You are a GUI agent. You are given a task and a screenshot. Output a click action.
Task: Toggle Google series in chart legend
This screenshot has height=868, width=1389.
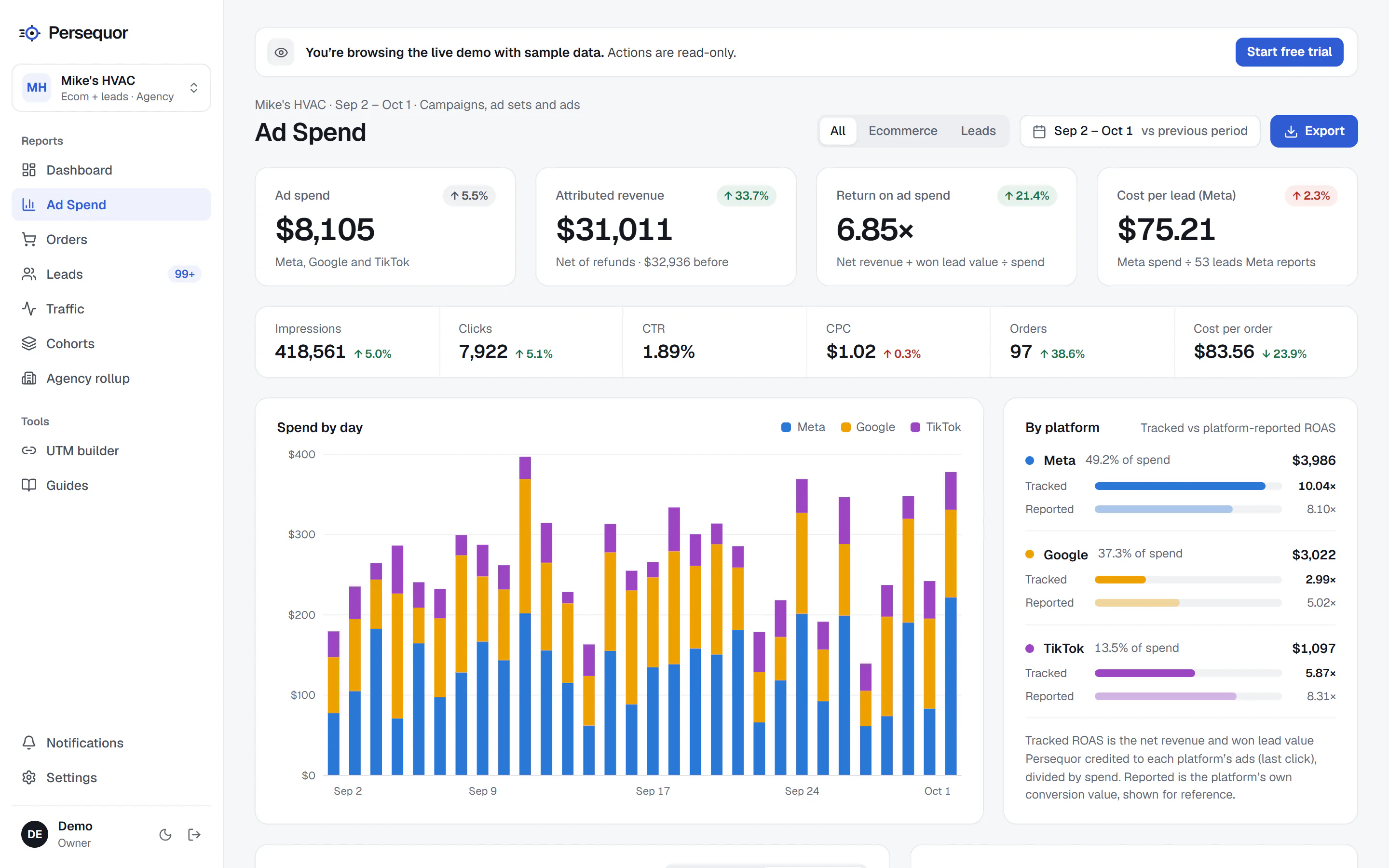coord(868,427)
